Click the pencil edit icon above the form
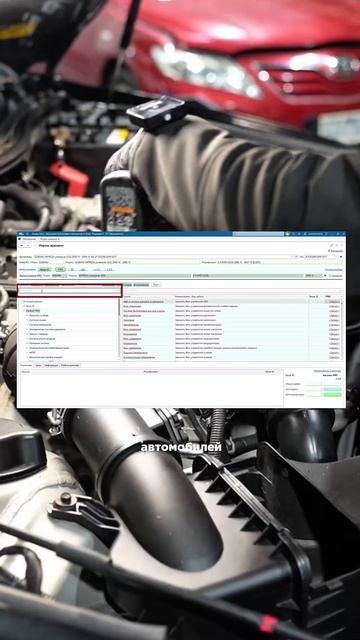Viewport: 360px width, 640px height. click(x=331, y=245)
